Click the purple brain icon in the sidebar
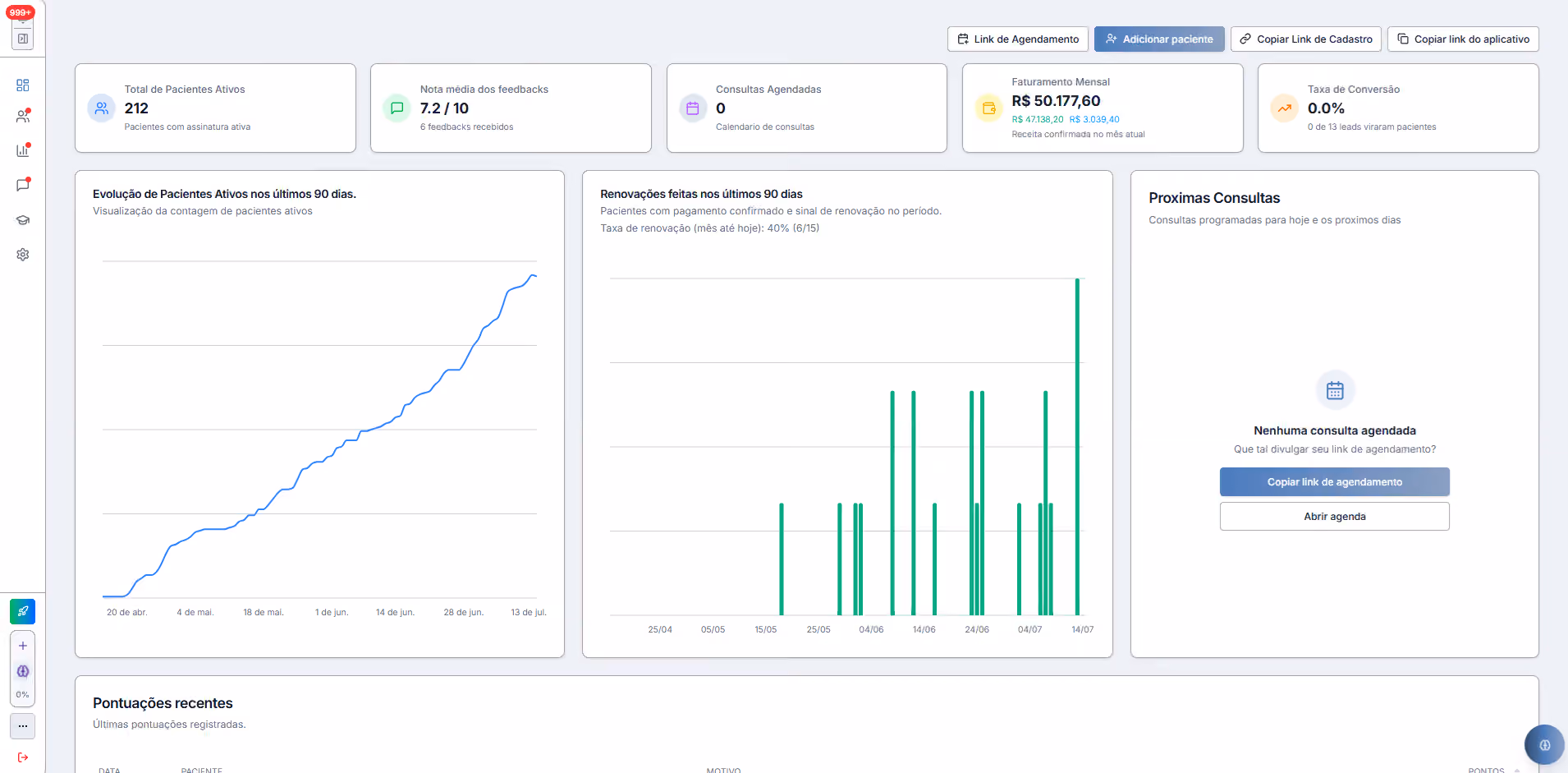 tap(23, 671)
